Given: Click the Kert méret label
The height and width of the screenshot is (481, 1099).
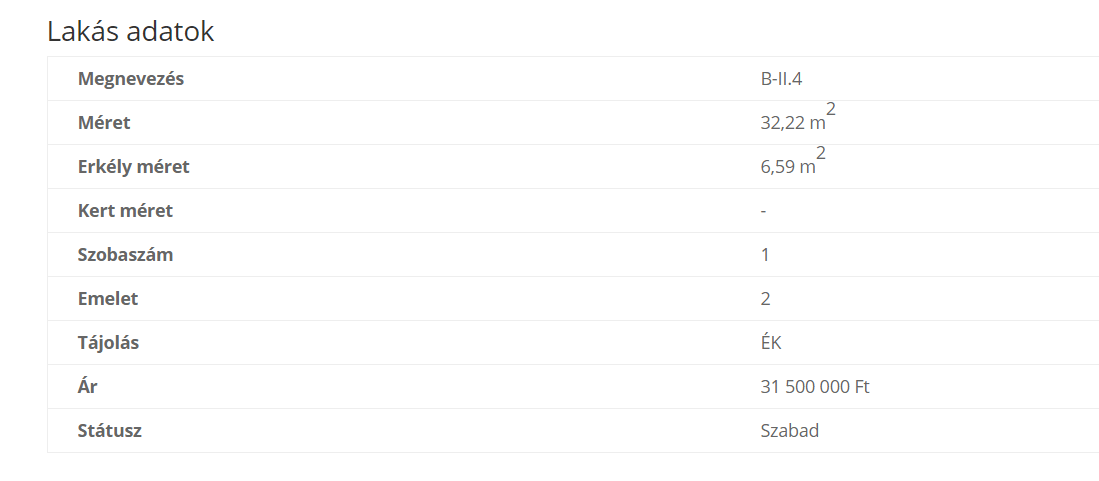Looking at the screenshot, I should point(125,210).
